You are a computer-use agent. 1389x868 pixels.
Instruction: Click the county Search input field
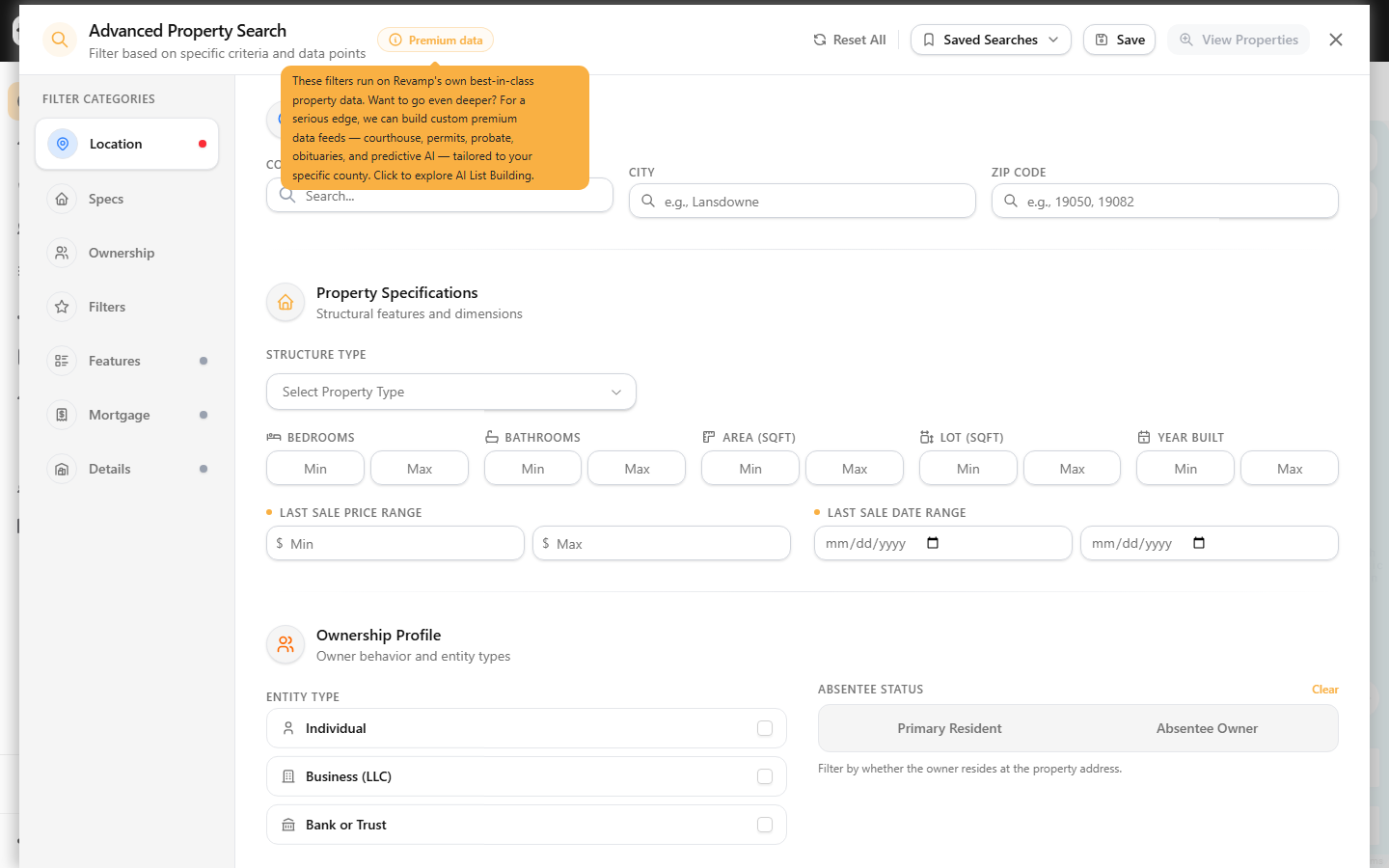pos(440,196)
